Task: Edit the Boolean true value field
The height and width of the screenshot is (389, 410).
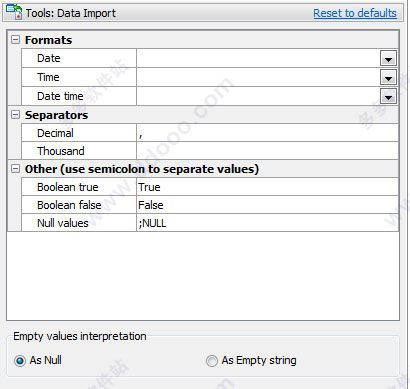Action: click(x=267, y=187)
